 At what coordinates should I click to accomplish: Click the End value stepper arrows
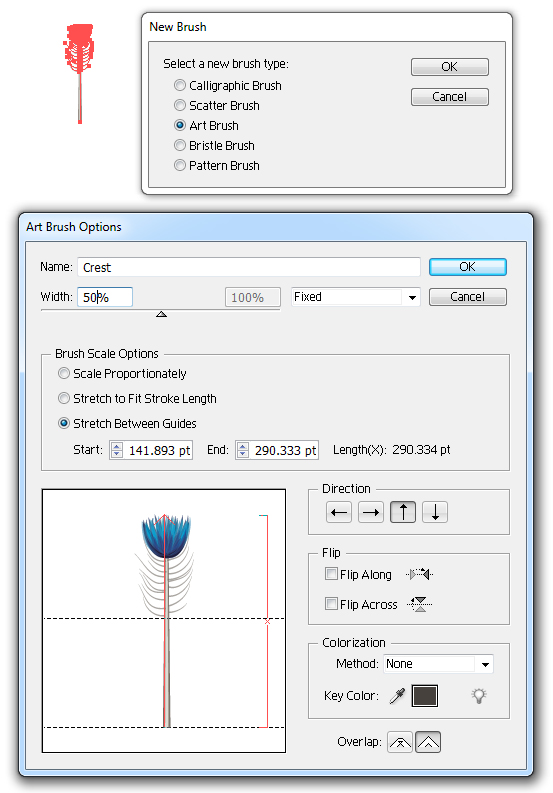coord(243,450)
